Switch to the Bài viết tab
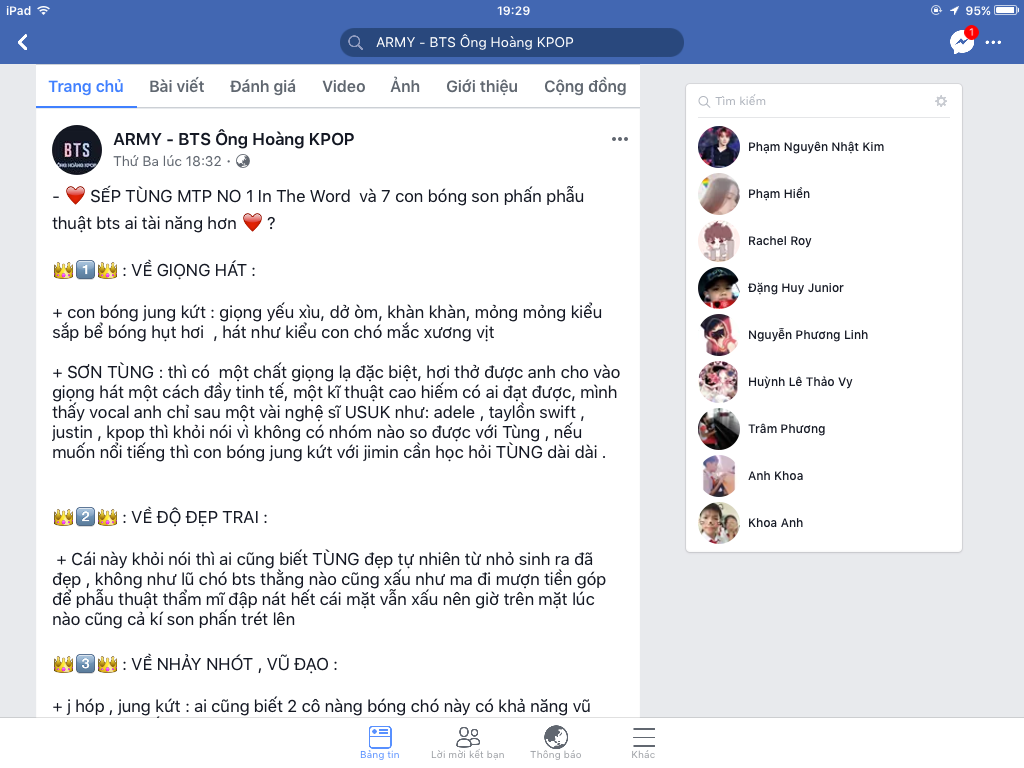Image resolution: width=1024 pixels, height=768 pixels. click(x=176, y=86)
